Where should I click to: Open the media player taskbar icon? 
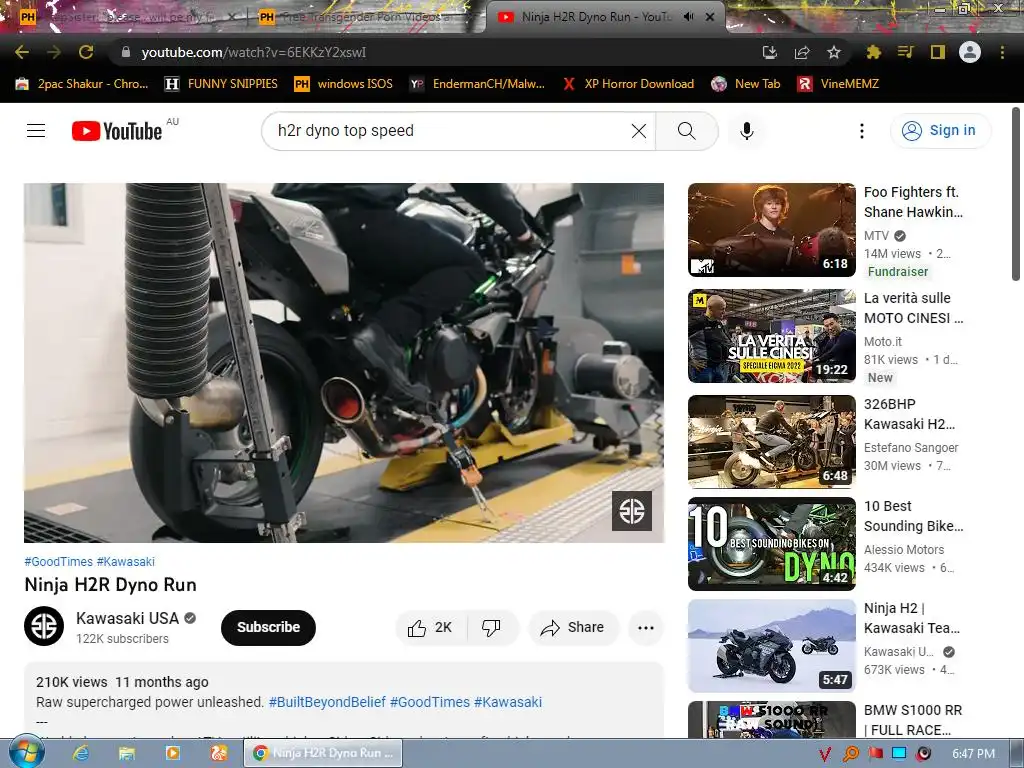(x=173, y=753)
